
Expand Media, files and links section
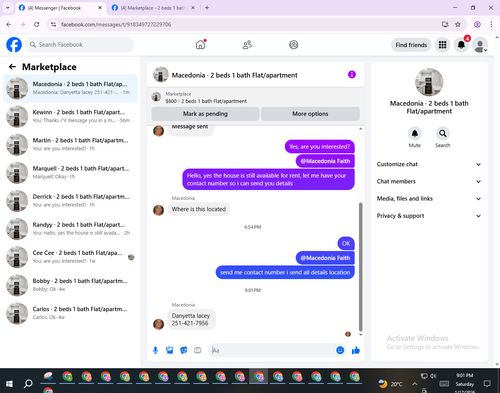click(x=429, y=199)
